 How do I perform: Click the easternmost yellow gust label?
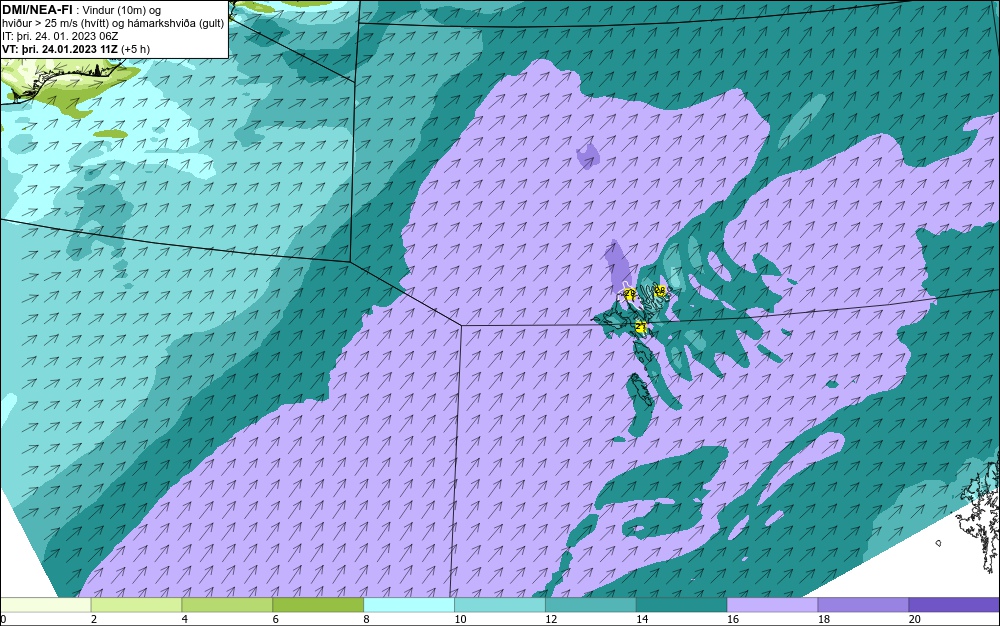point(660,291)
